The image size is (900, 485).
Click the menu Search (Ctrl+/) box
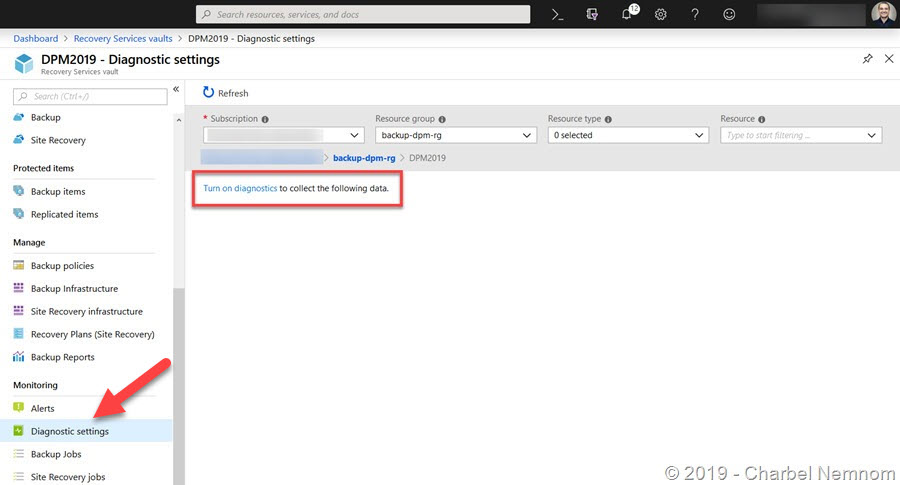click(x=90, y=96)
